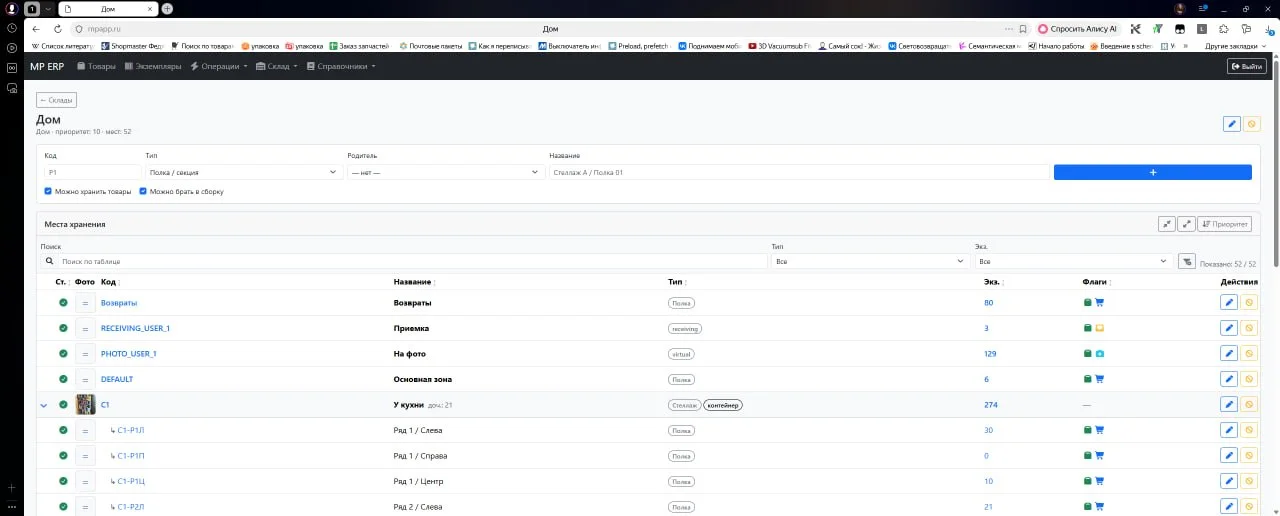Open the Родитель '— нет —' dropdown
The width and height of the screenshot is (1280, 516).
pos(444,172)
